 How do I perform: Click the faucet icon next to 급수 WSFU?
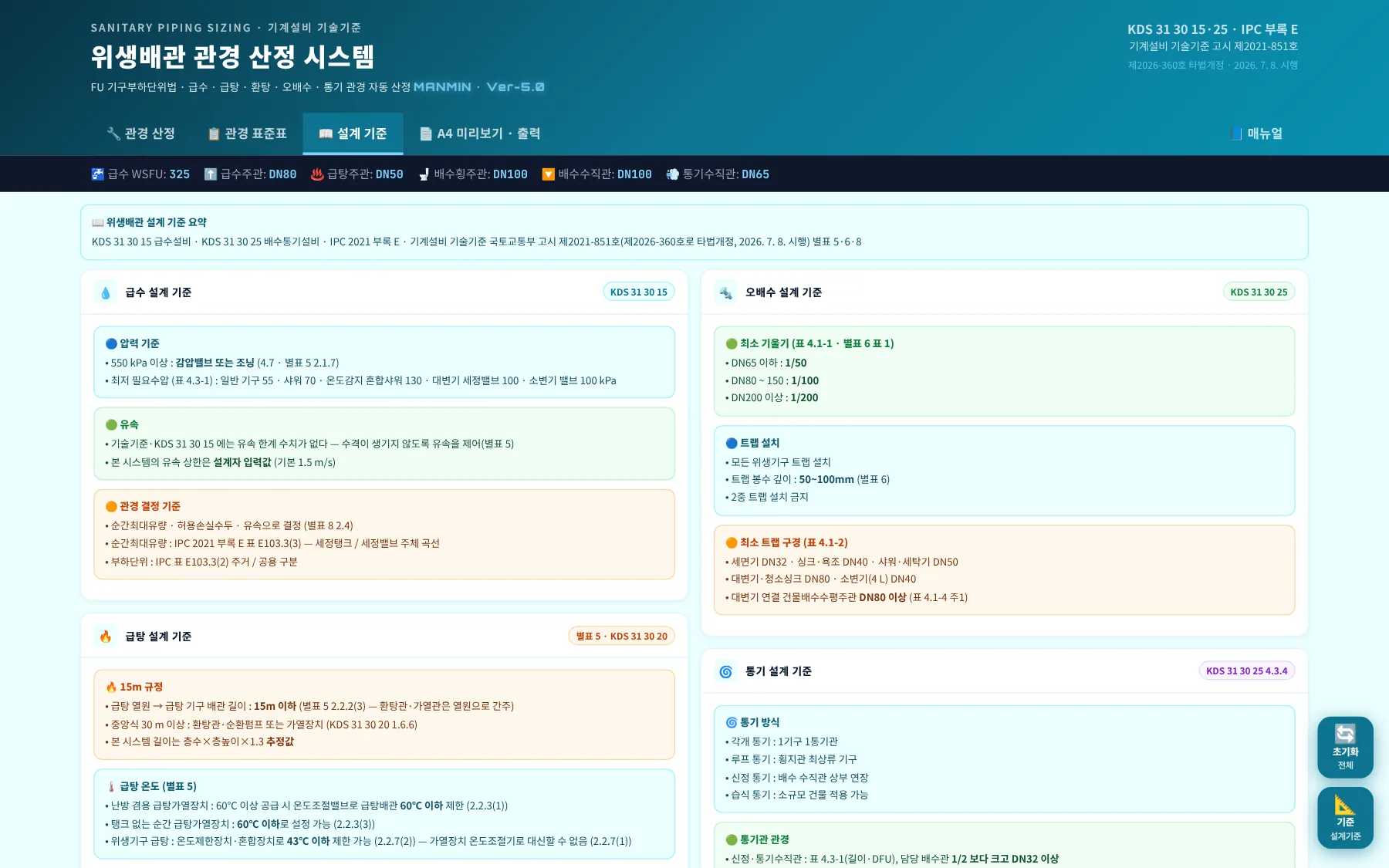97,174
